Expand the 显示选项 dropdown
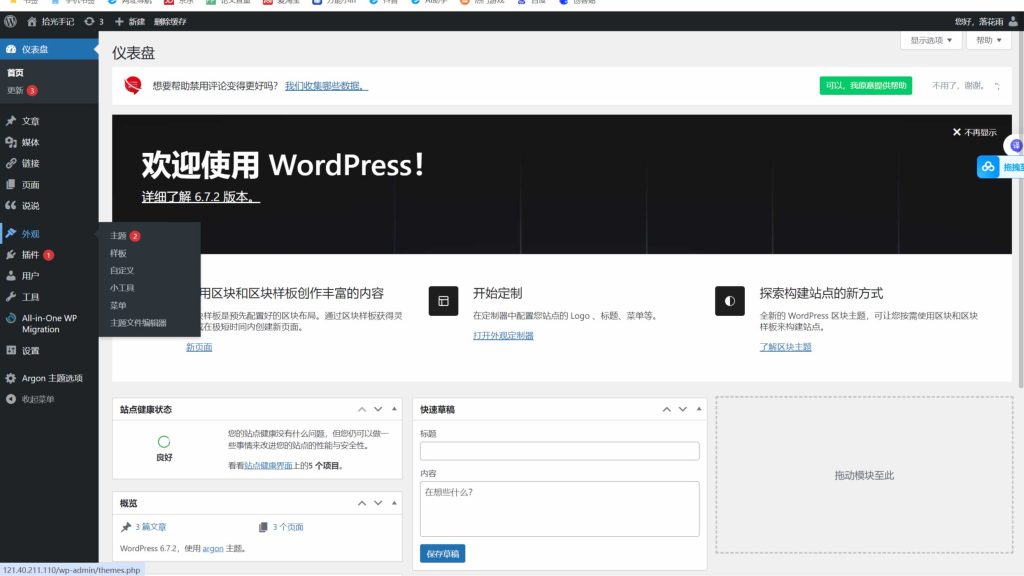Screen dimensions: 1024x576 pyautogui.click(x=931, y=41)
